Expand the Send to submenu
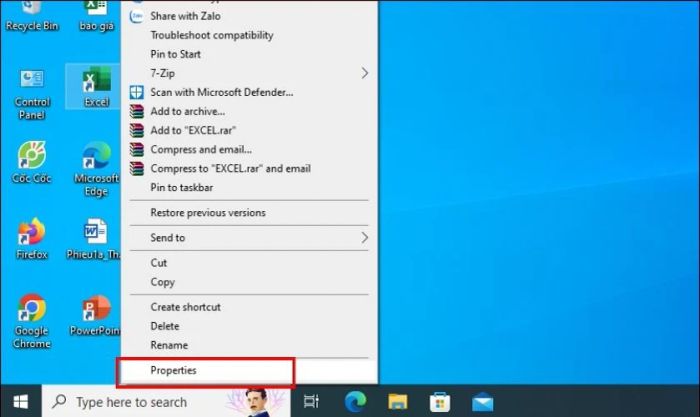This screenshot has width=700, height=417. click(x=249, y=238)
